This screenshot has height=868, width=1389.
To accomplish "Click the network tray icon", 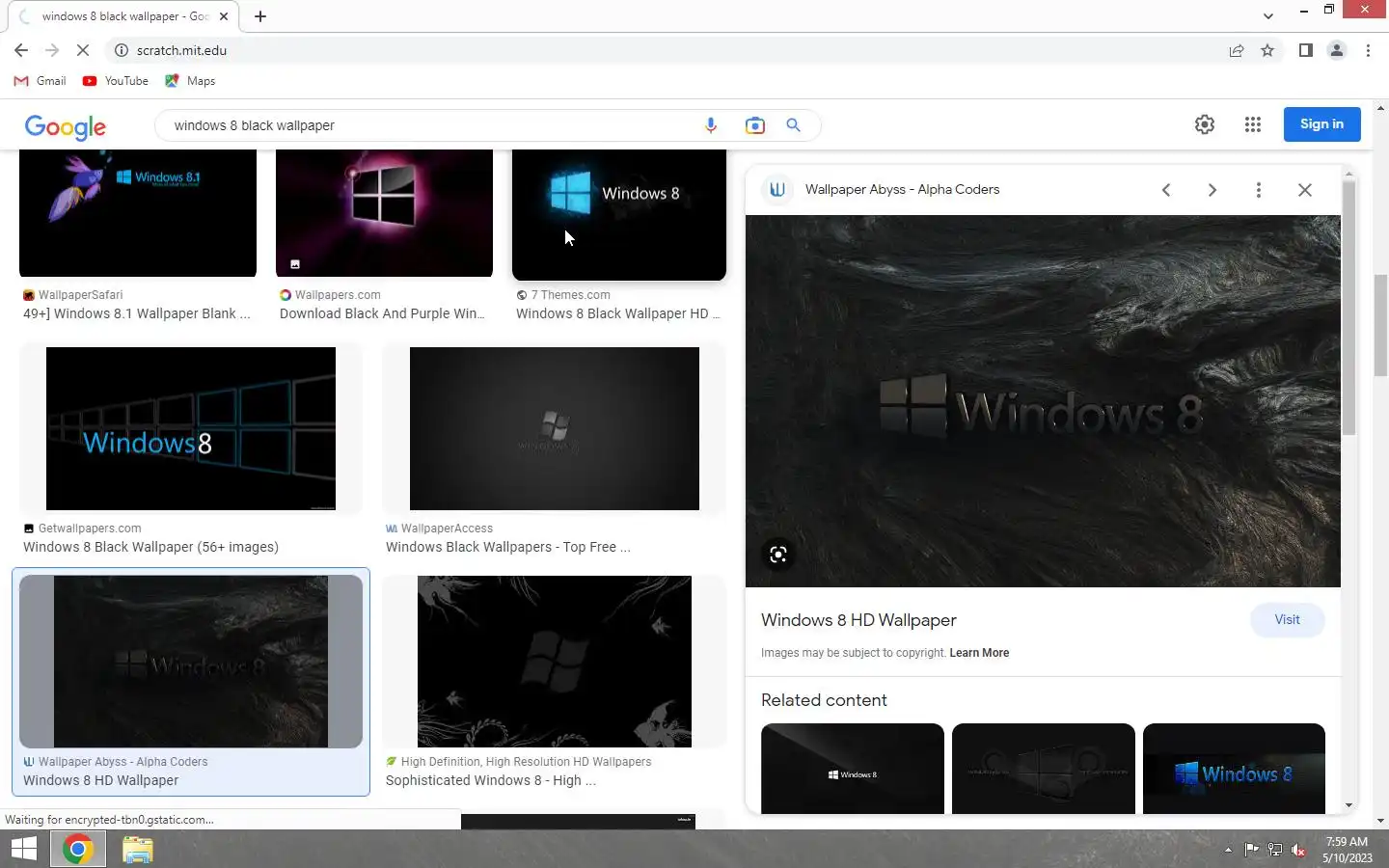I will (x=1275, y=850).
